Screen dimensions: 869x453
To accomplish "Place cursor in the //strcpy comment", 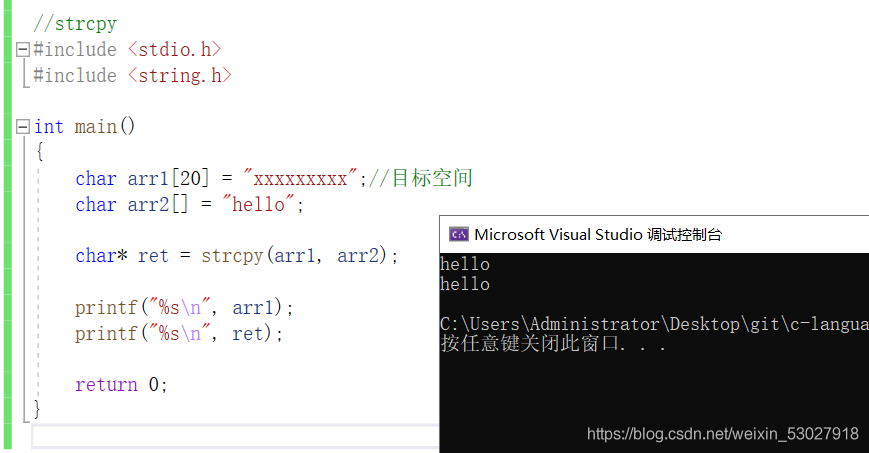I will pyautogui.click(x=75, y=24).
